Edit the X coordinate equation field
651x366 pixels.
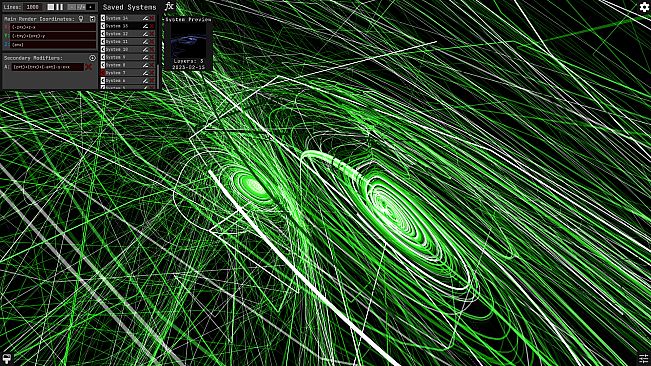[53, 27]
